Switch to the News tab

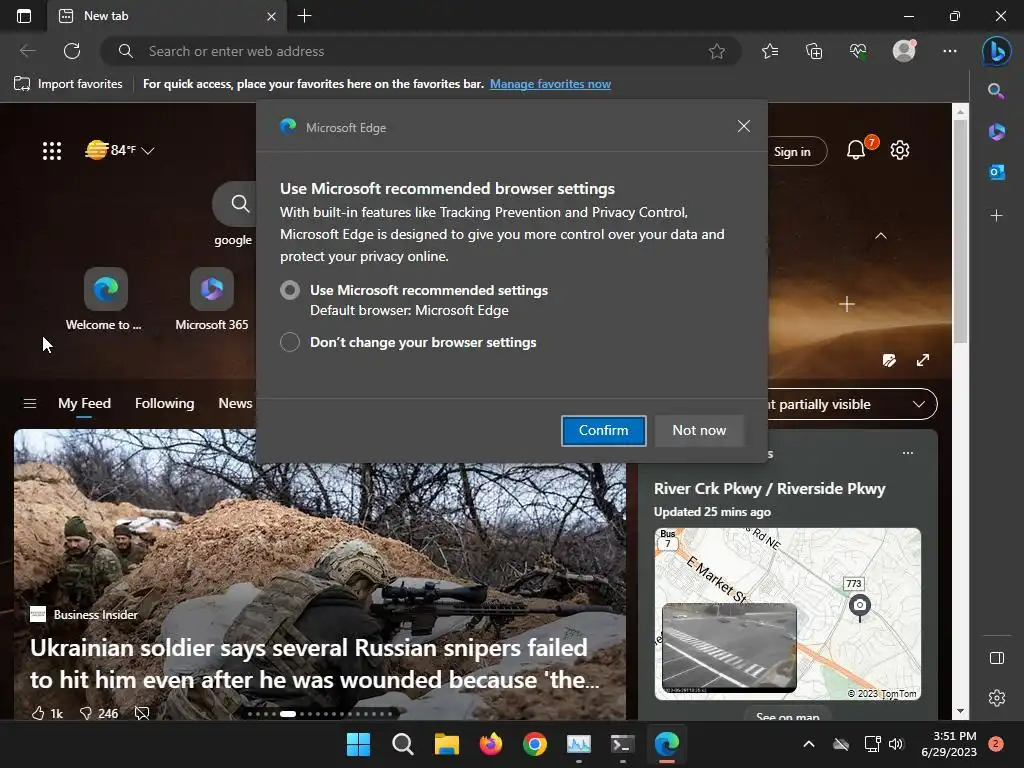coord(235,404)
